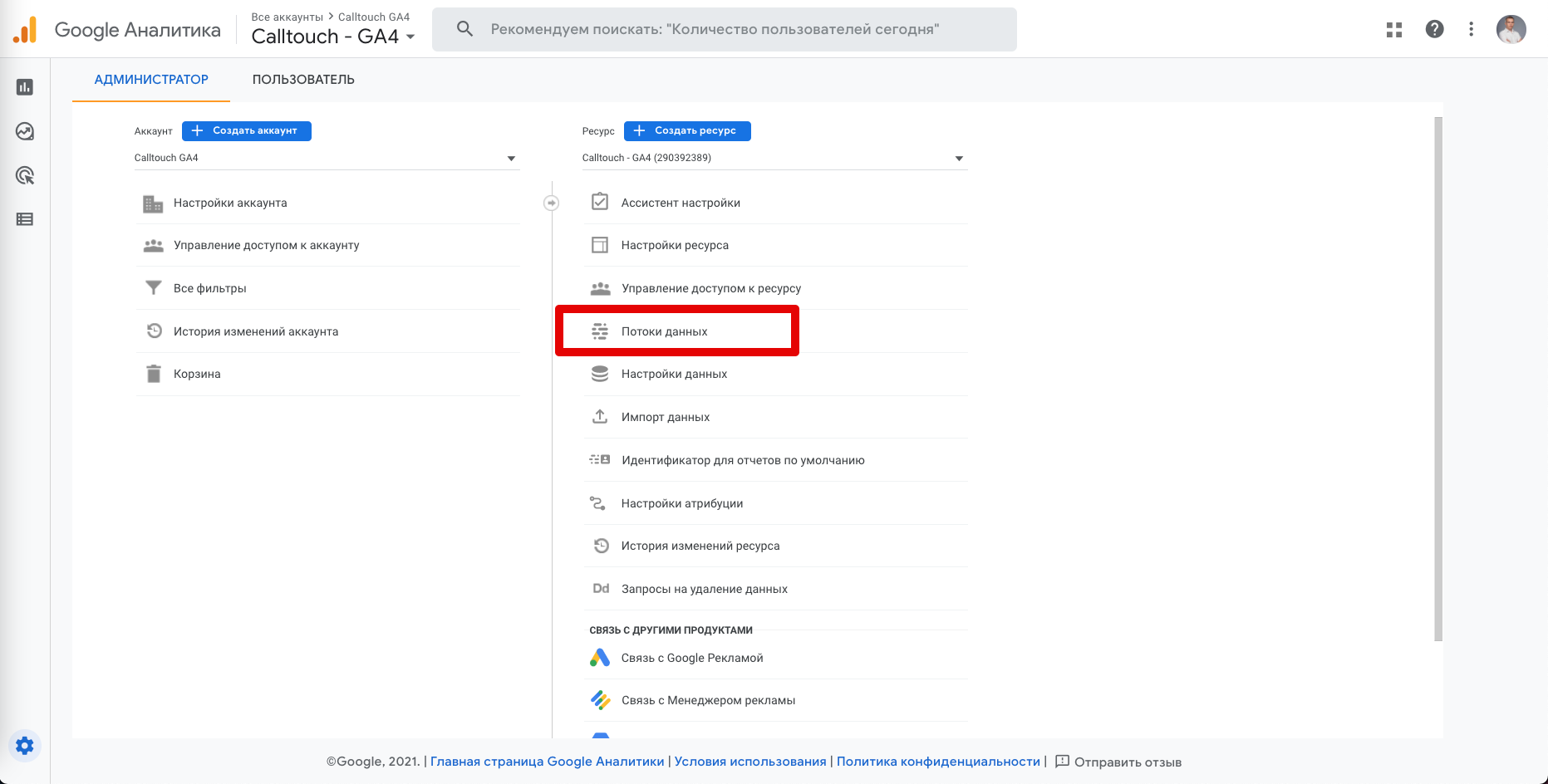Screen dimensions: 1548x784
Task: Click the Google Ads icon near Связь с Google Рекламой
Action: click(599, 657)
